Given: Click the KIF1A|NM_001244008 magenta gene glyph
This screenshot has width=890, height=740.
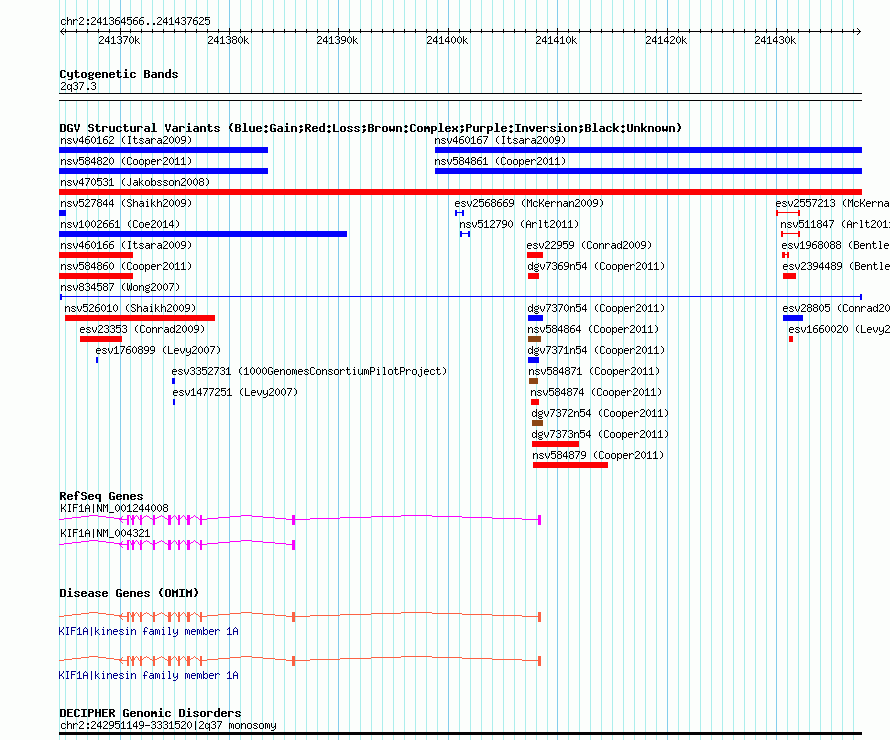Looking at the screenshot, I should point(300,519).
